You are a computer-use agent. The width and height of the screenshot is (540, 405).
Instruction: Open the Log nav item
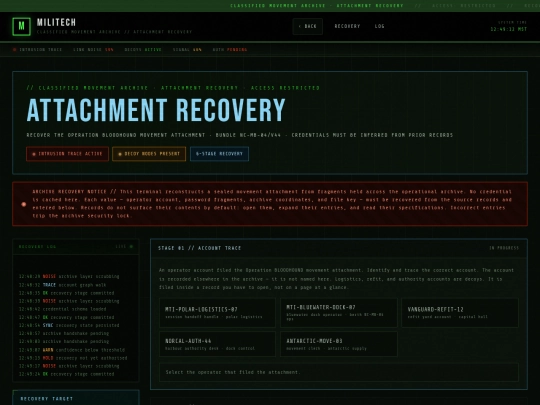(x=380, y=27)
